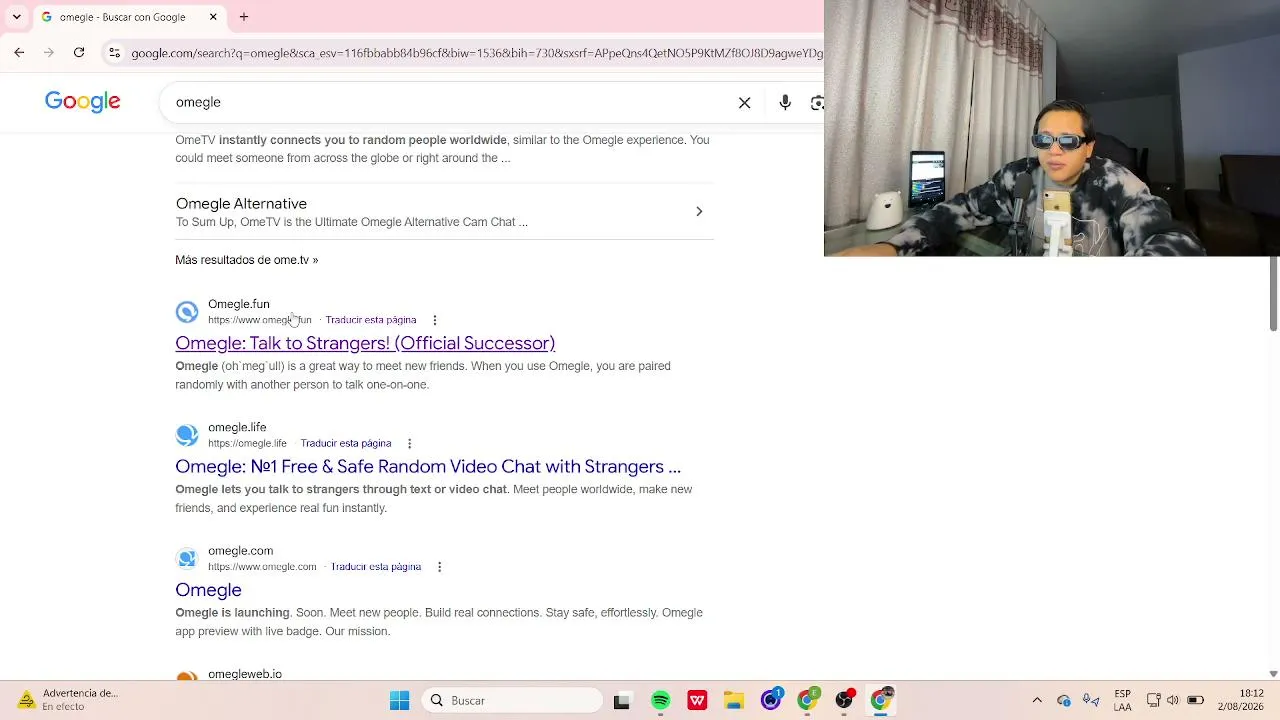The image size is (1280, 720).
Task: Open the 'Omegle Alternative' sitelink
Action: 241,203
